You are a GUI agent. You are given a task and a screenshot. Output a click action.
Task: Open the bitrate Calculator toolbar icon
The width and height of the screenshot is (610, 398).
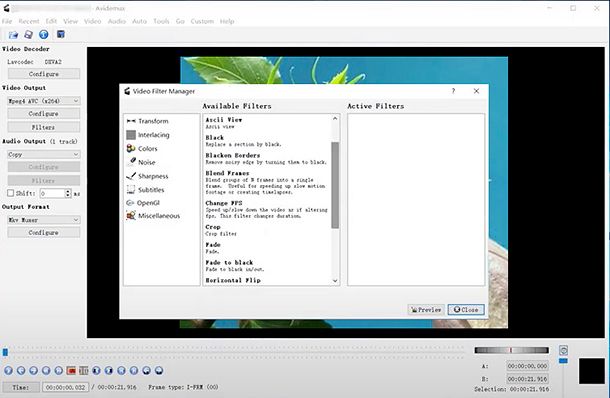pos(61,34)
